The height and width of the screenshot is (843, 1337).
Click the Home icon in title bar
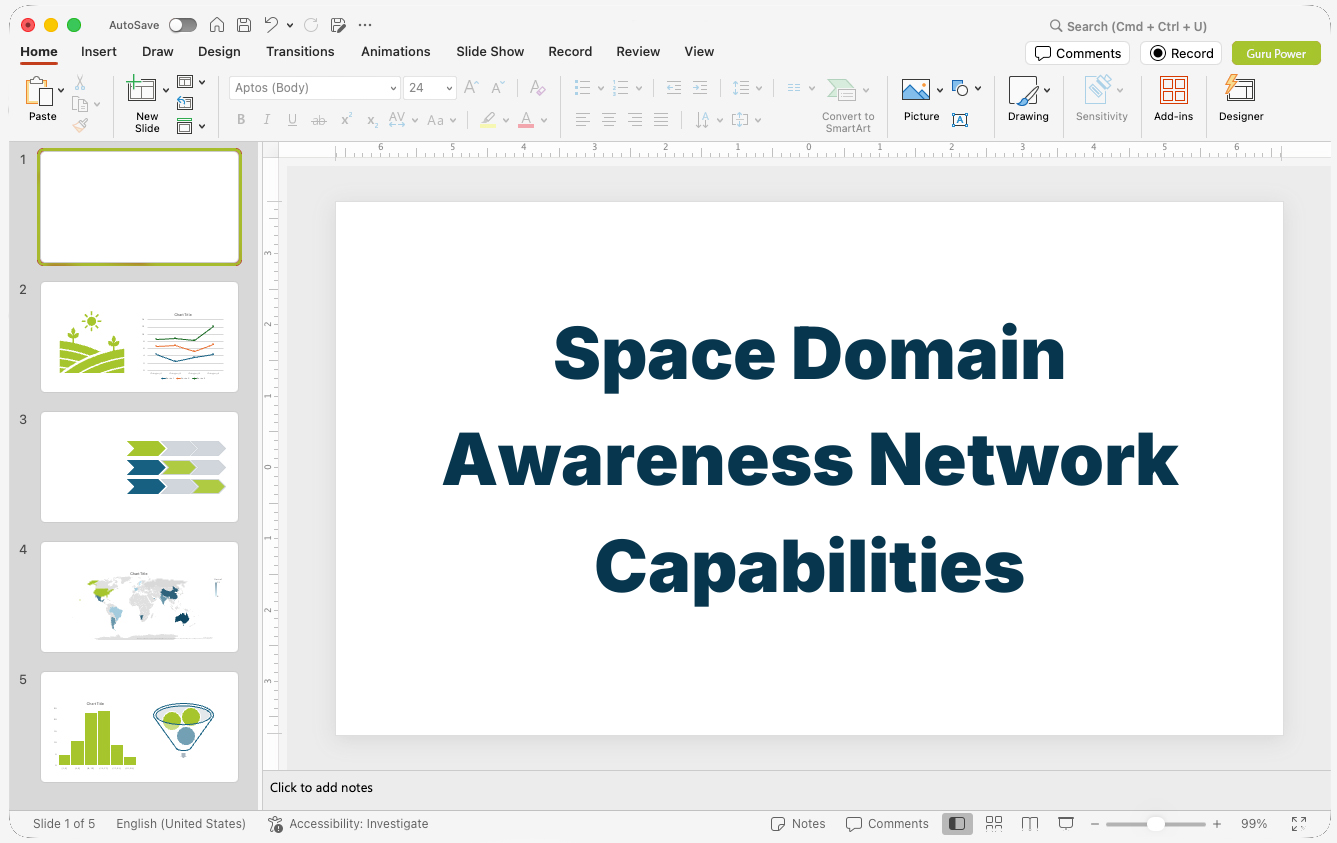pos(217,25)
